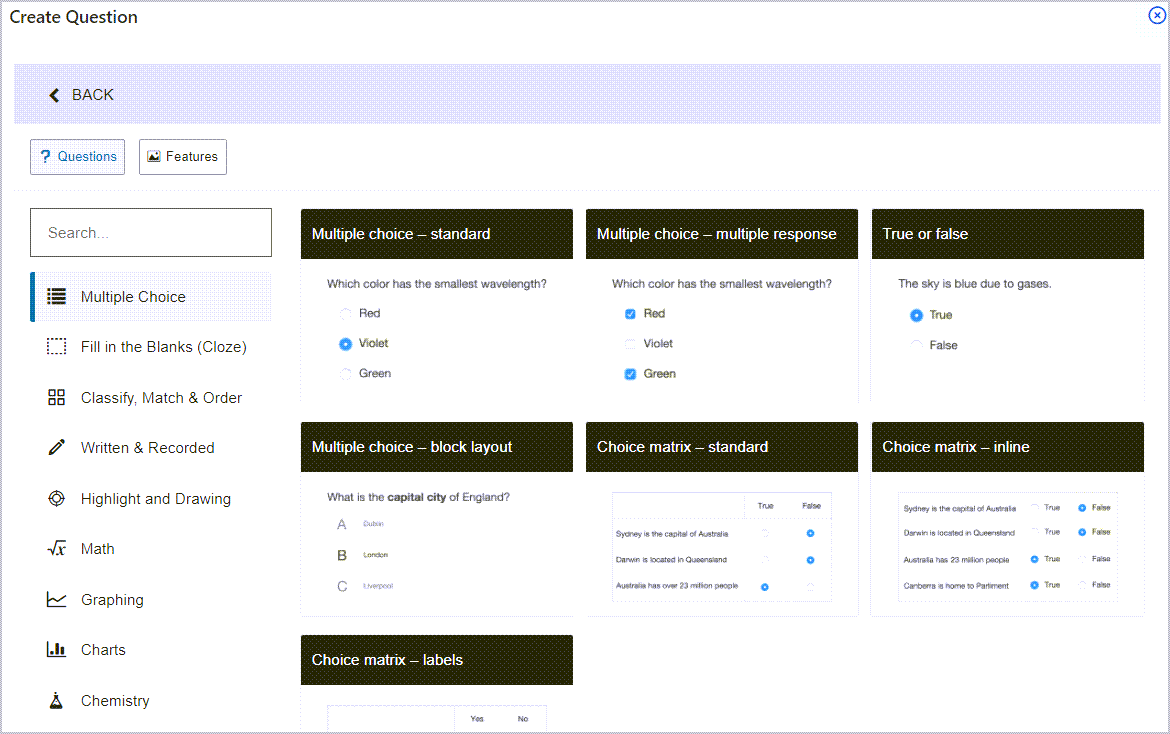The height and width of the screenshot is (734, 1170).
Task: Switch to the Features tab
Action: 183,157
